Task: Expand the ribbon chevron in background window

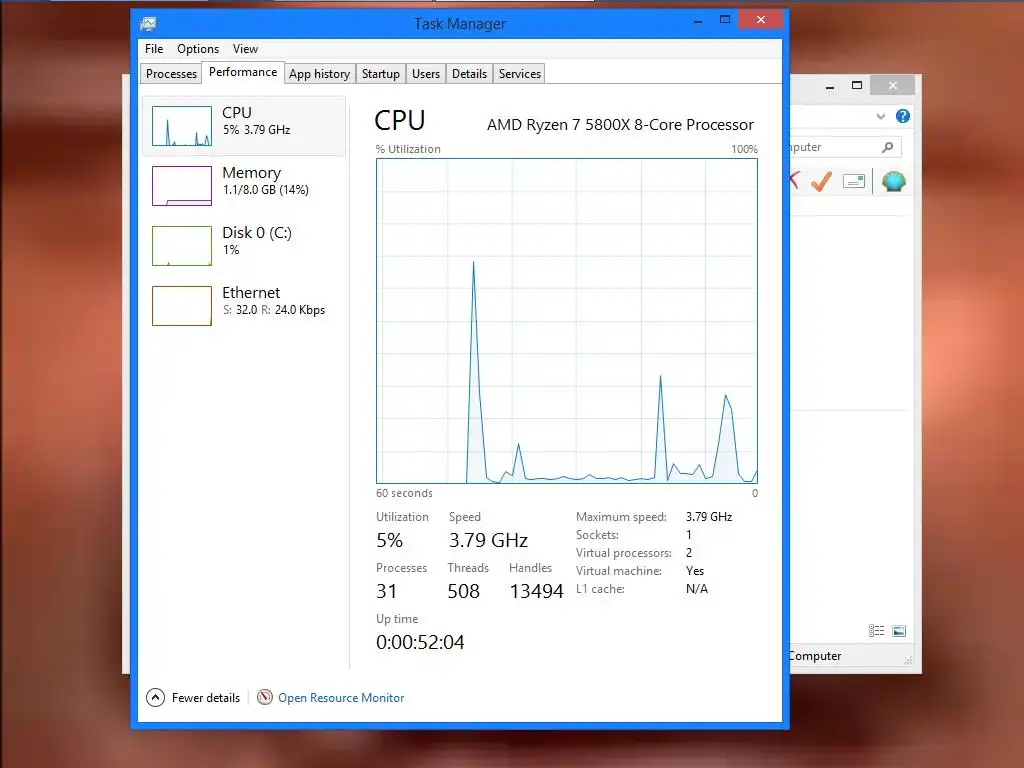Action: (x=880, y=116)
